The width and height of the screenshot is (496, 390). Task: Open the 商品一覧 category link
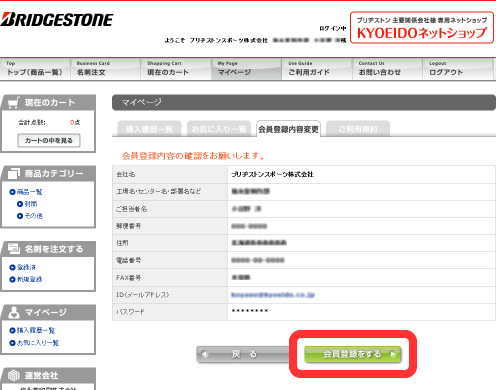pyautogui.click(x=29, y=192)
